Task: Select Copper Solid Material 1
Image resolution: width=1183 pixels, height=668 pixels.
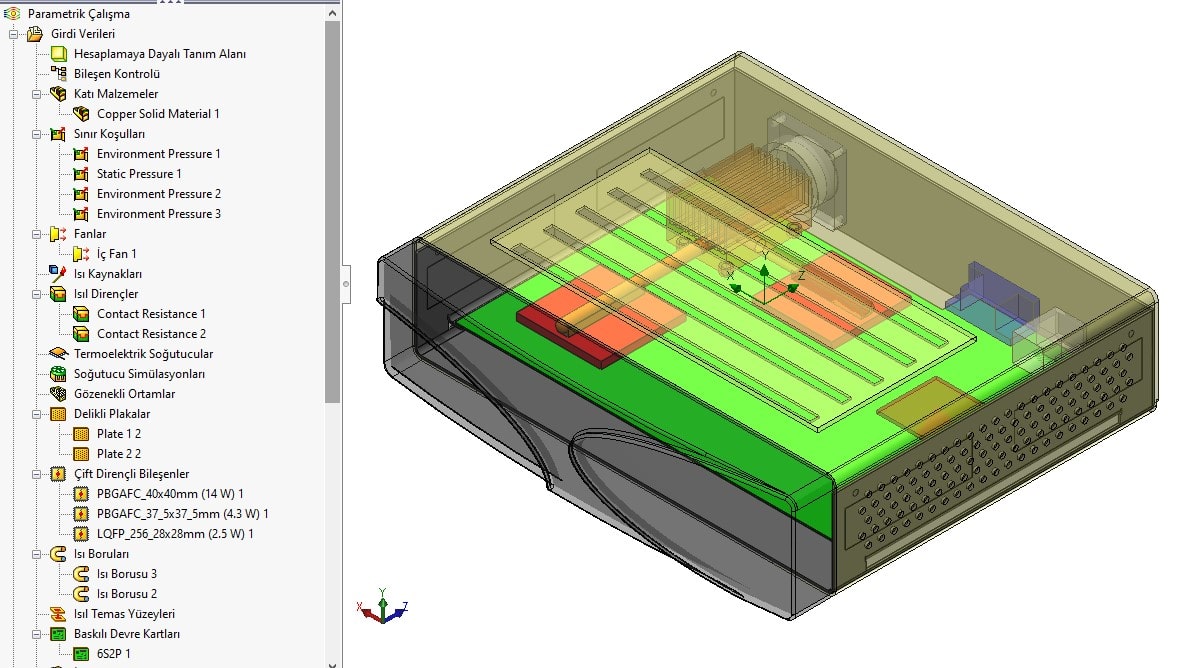Action: [x=157, y=114]
